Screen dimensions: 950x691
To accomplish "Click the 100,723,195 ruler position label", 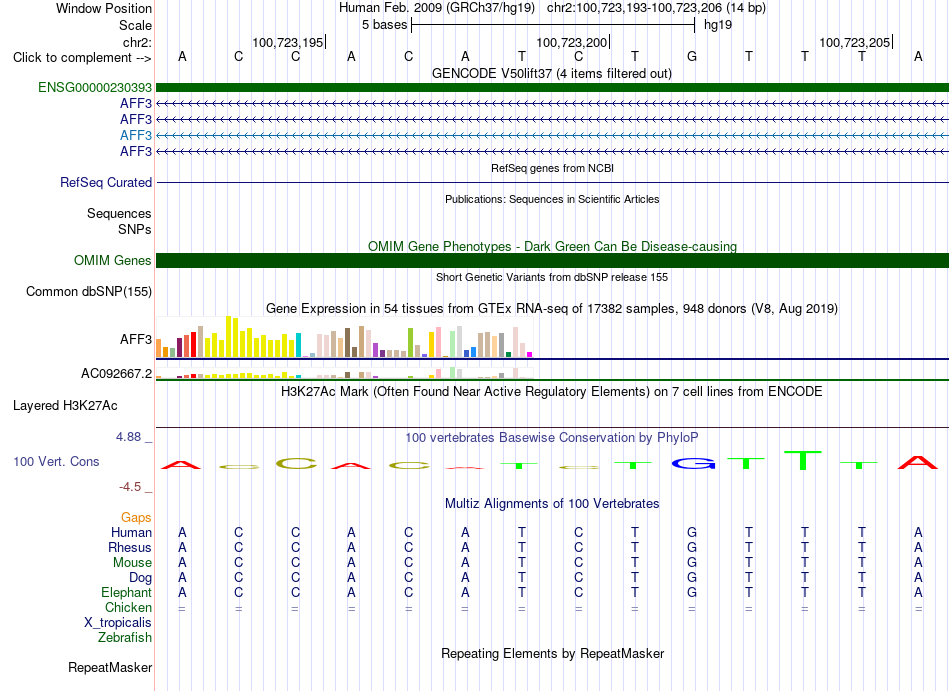I will [x=288, y=42].
